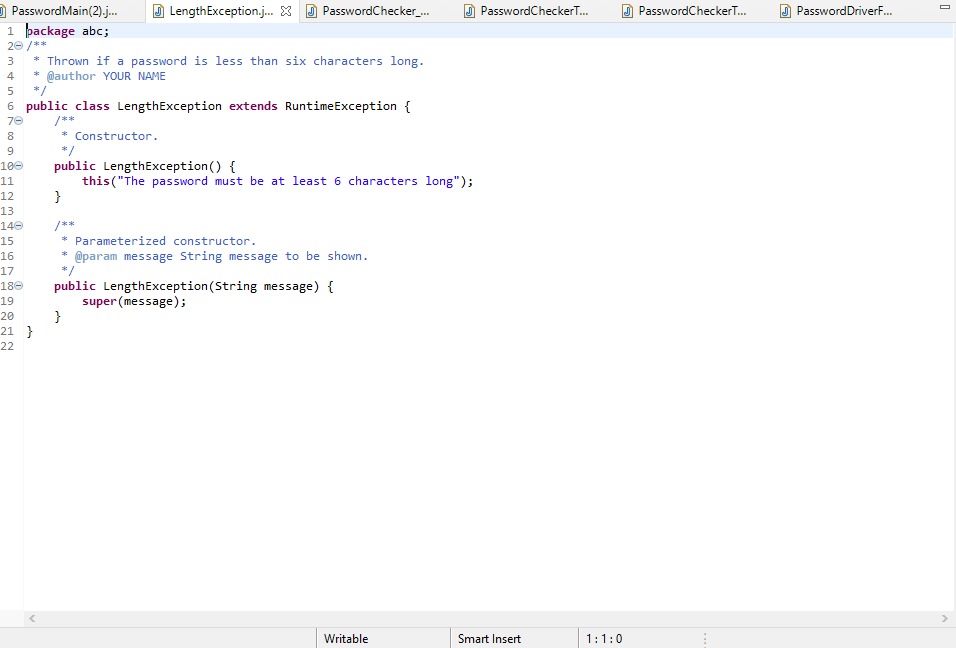Click 'RuntimeException' in the class declaration
Image resolution: width=956 pixels, height=648 pixels.
[341, 106]
